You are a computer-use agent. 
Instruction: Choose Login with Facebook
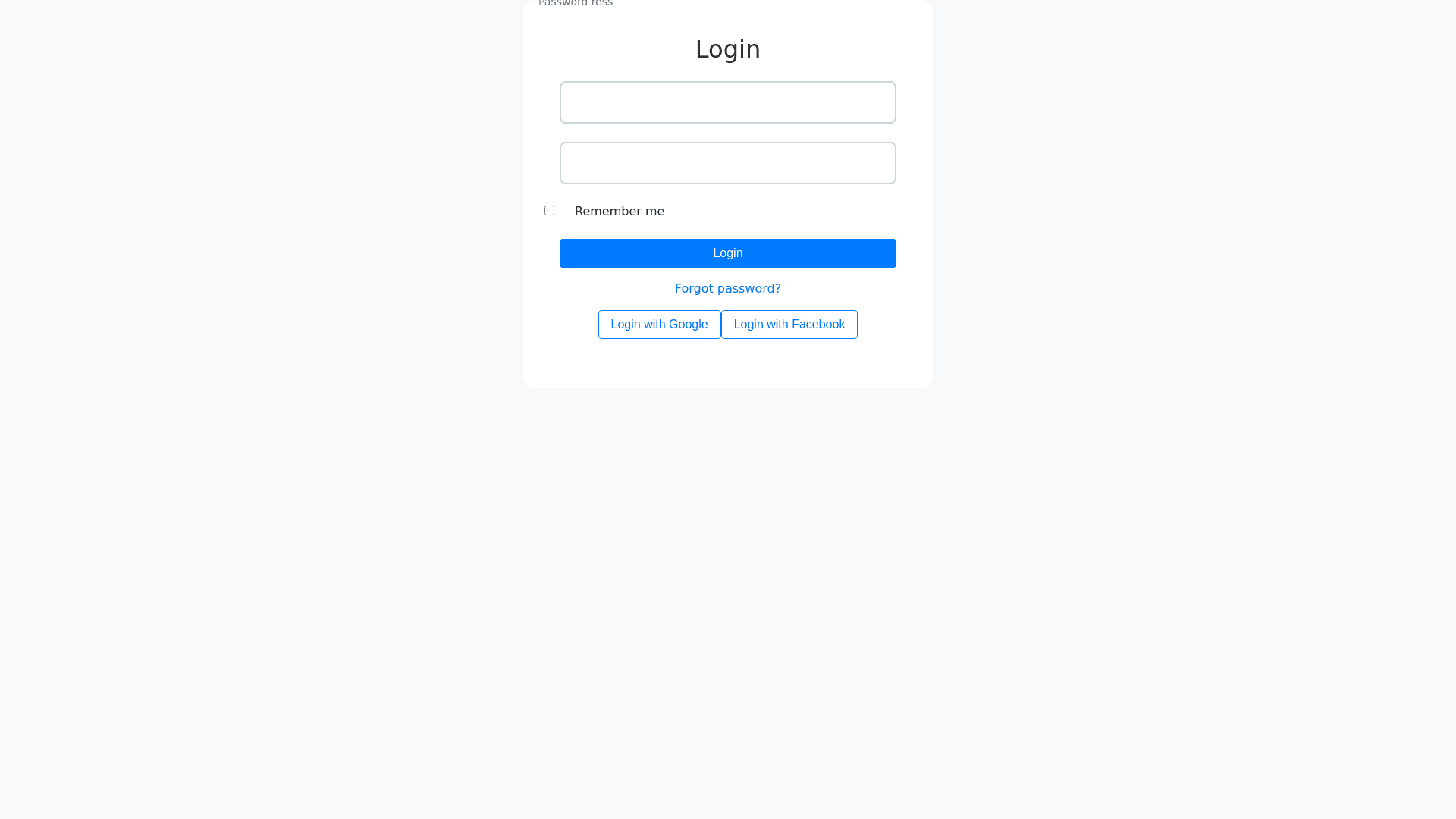point(789,325)
